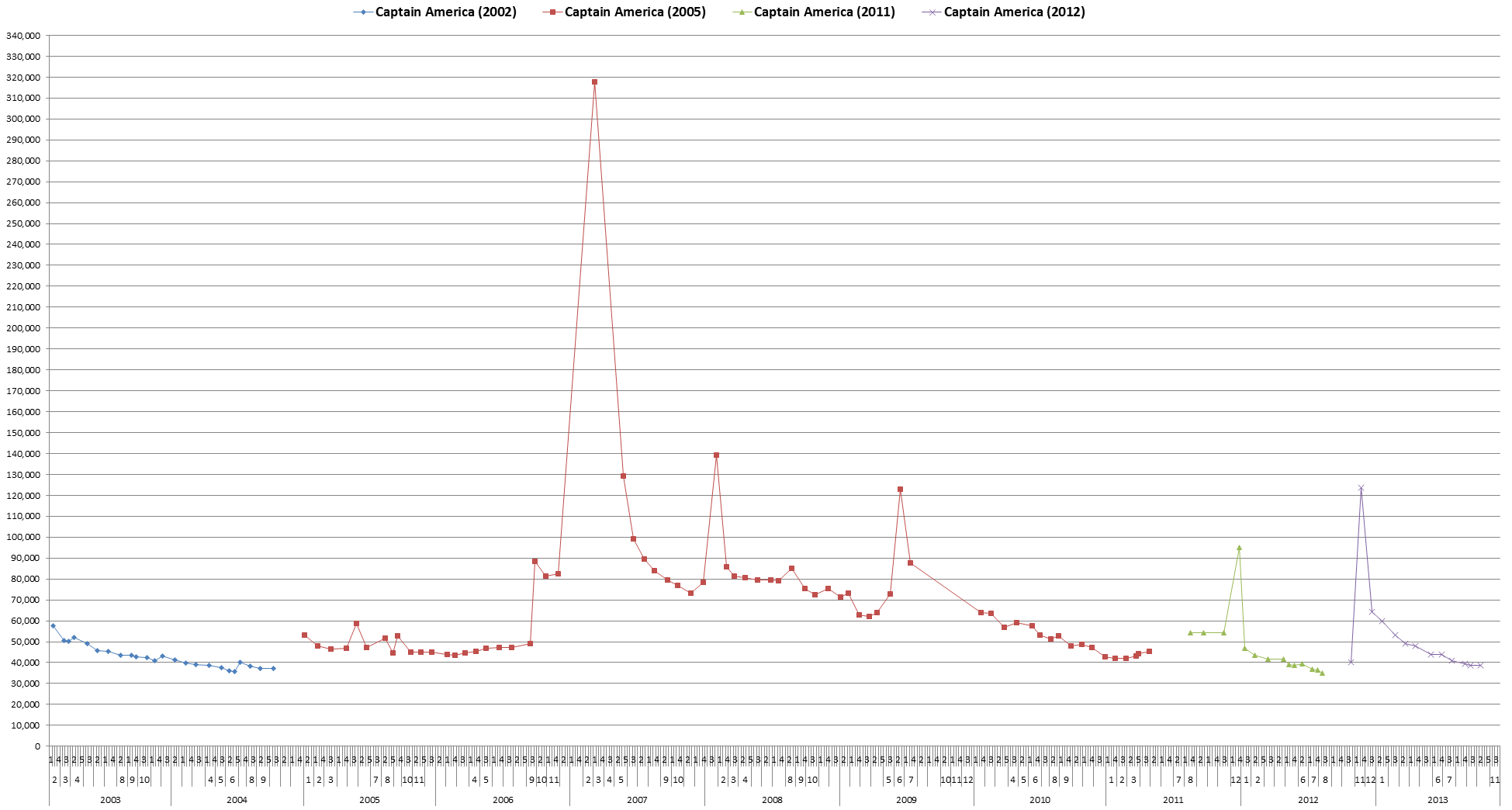Viewport: 1512px width, 810px height.
Task: Click the 2004 year label
Action: click(x=237, y=800)
